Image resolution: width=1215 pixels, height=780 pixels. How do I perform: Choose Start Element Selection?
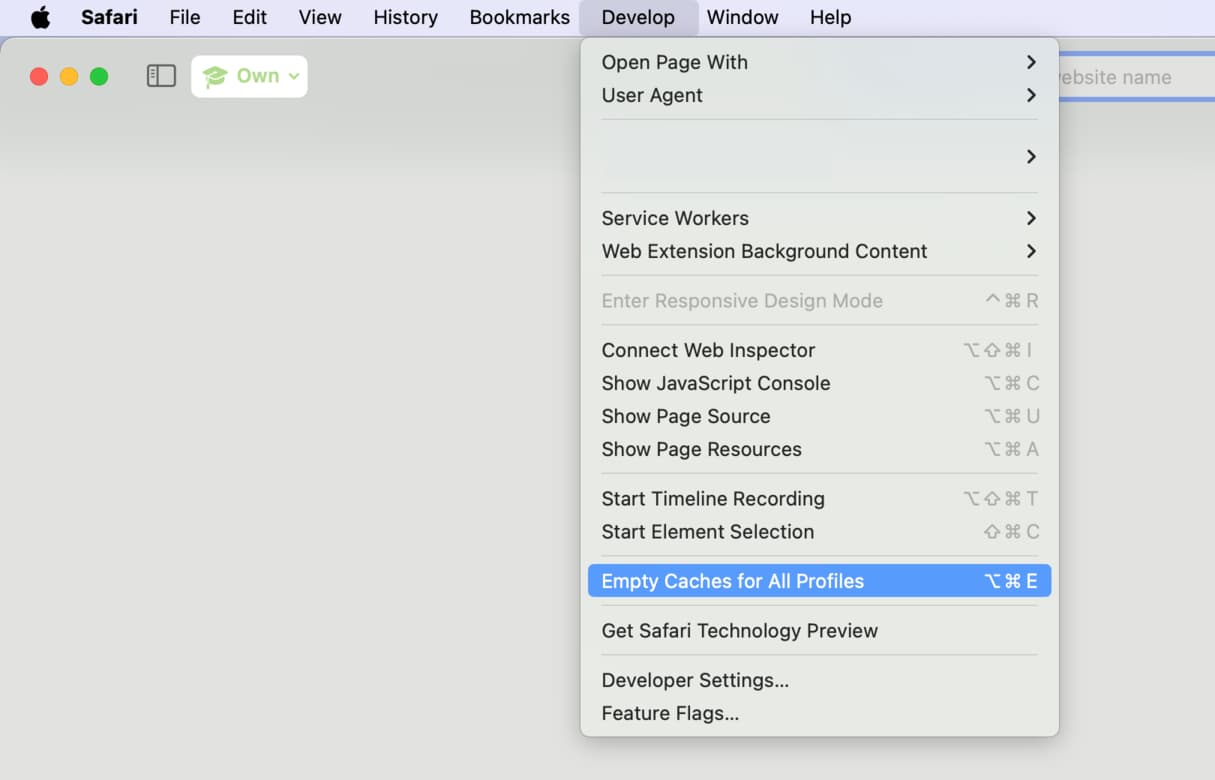(819, 531)
